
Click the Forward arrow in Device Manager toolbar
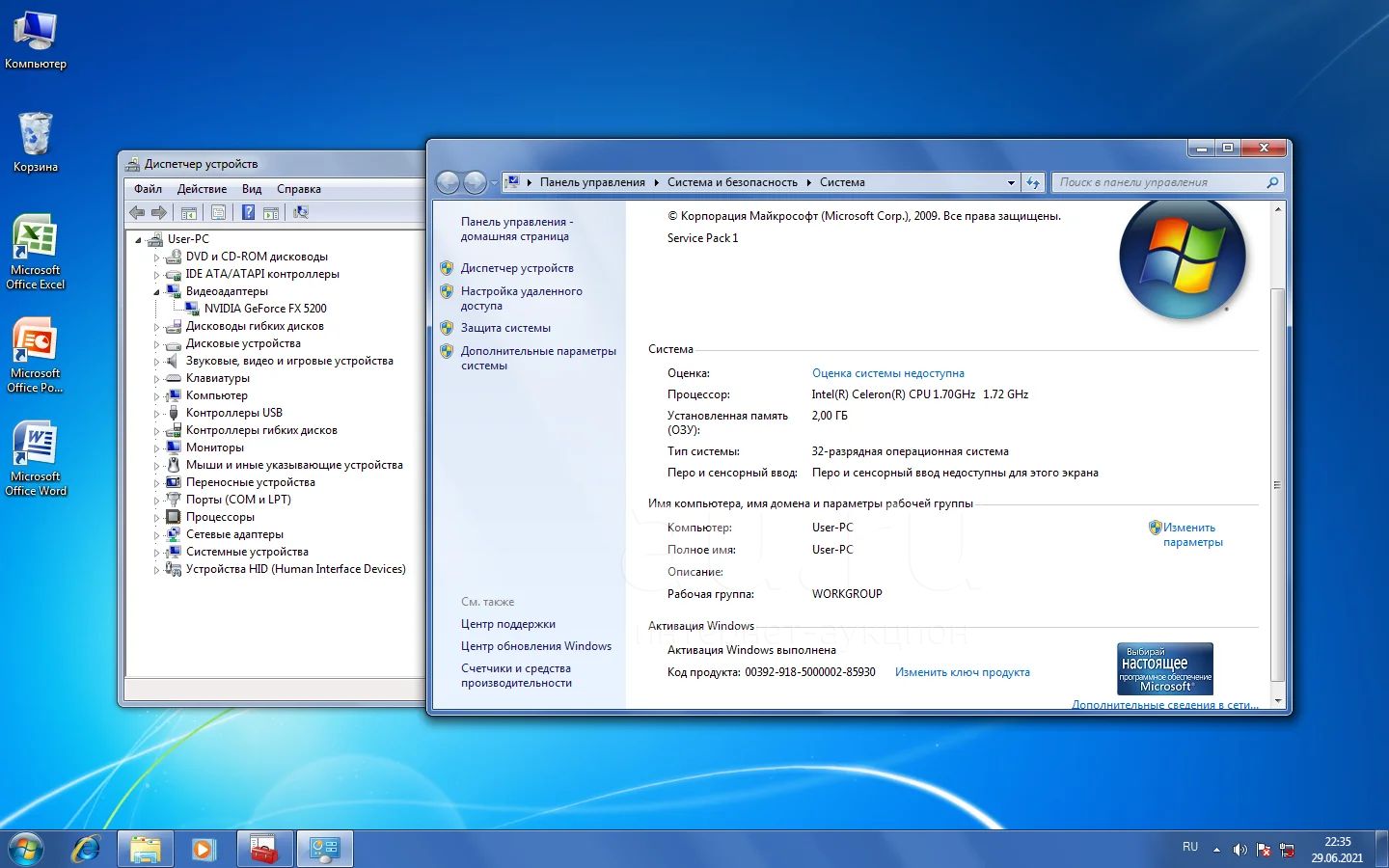coord(159,212)
